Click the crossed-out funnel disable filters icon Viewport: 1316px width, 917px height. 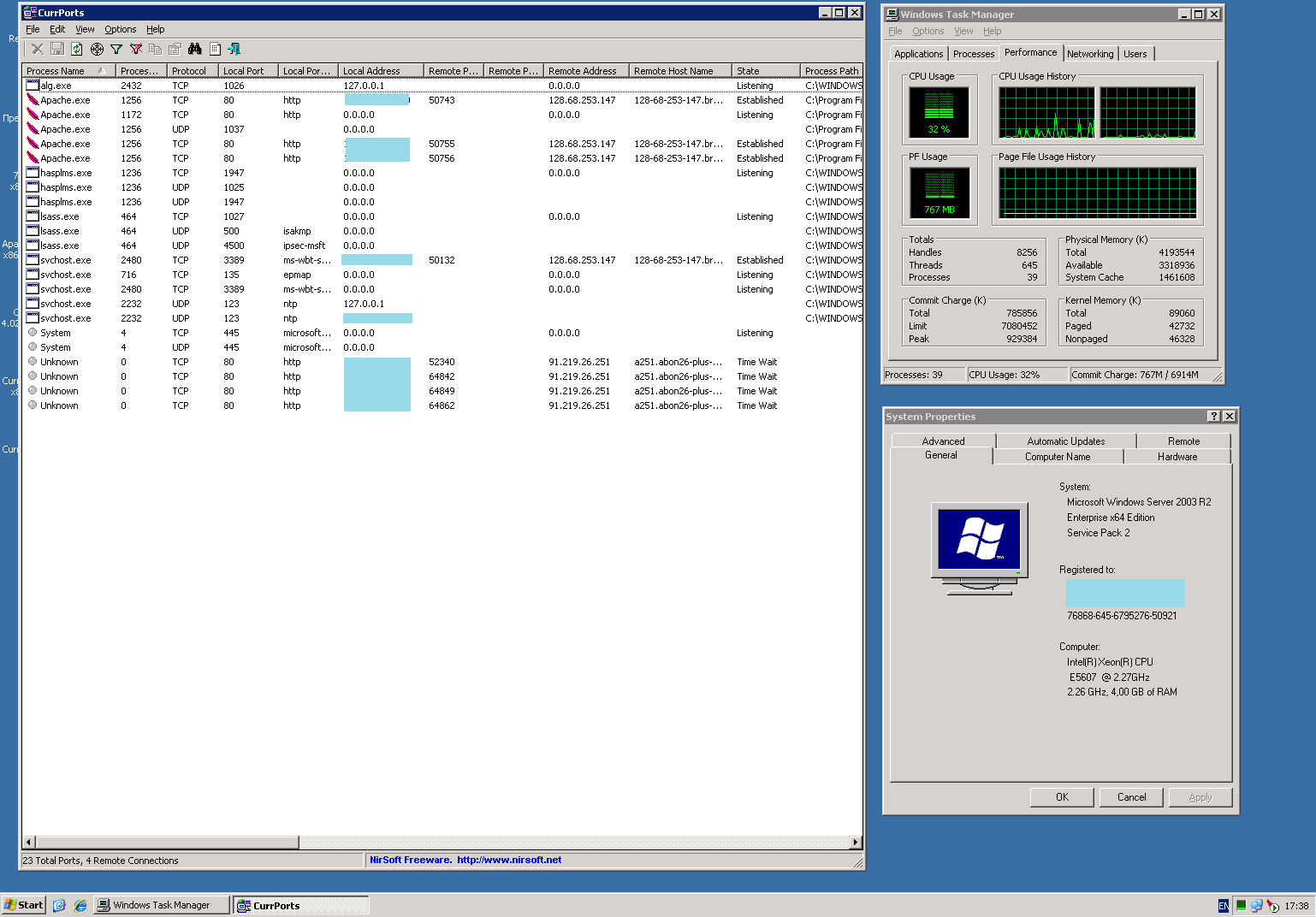(x=135, y=50)
